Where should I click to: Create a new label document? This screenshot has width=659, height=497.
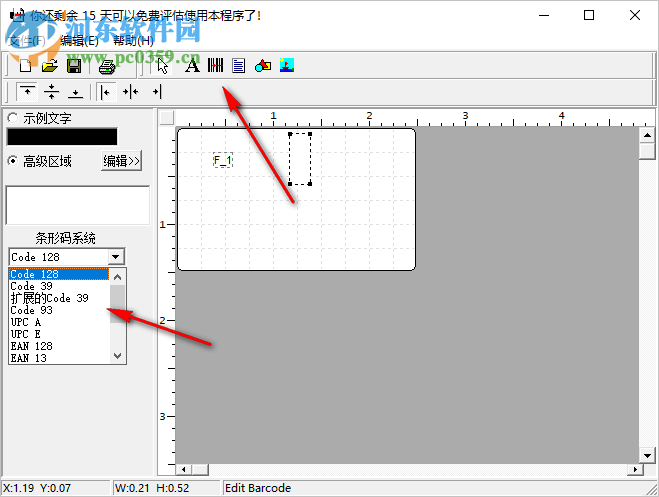click(x=26, y=66)
